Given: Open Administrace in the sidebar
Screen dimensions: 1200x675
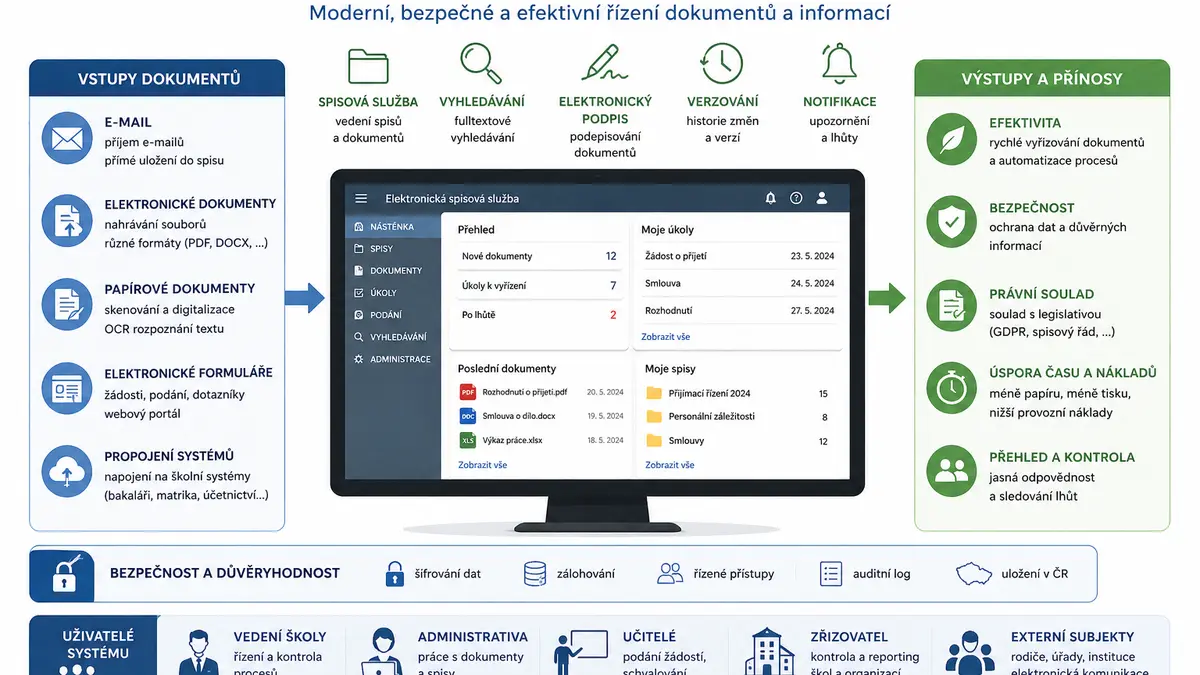Looking at the screenshot, I should [x=392, y=359].
